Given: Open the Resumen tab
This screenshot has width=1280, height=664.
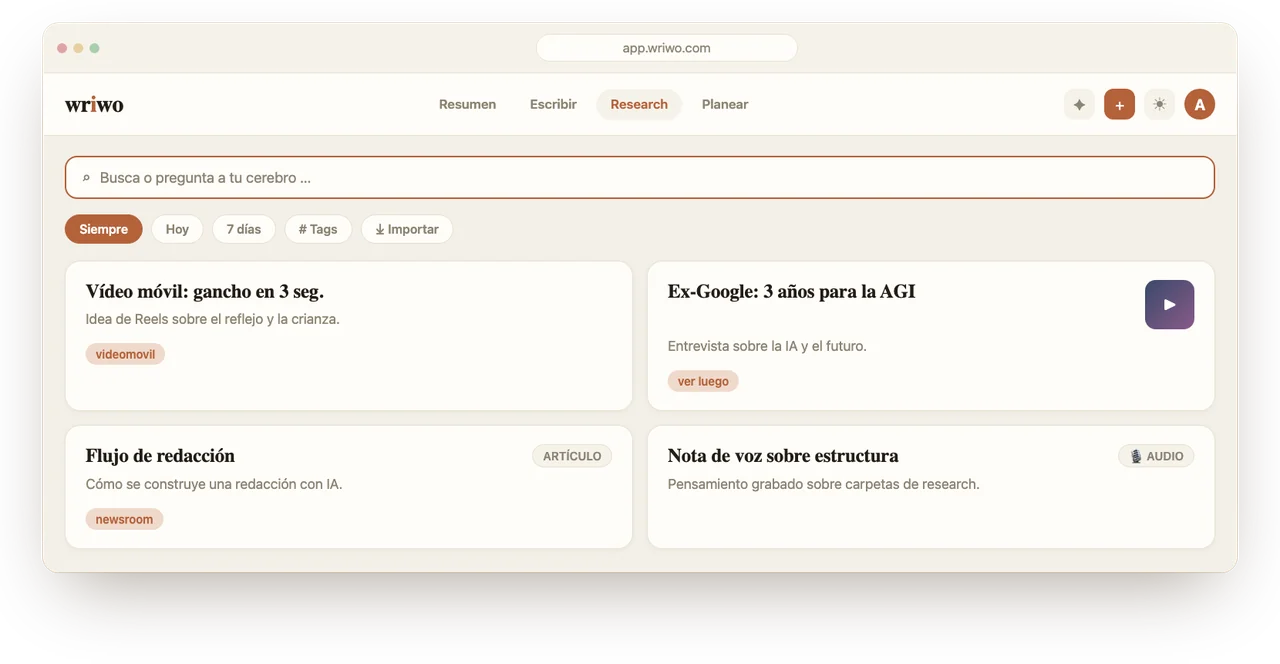Looking at the screenshot, I should (x=467, y=104).
